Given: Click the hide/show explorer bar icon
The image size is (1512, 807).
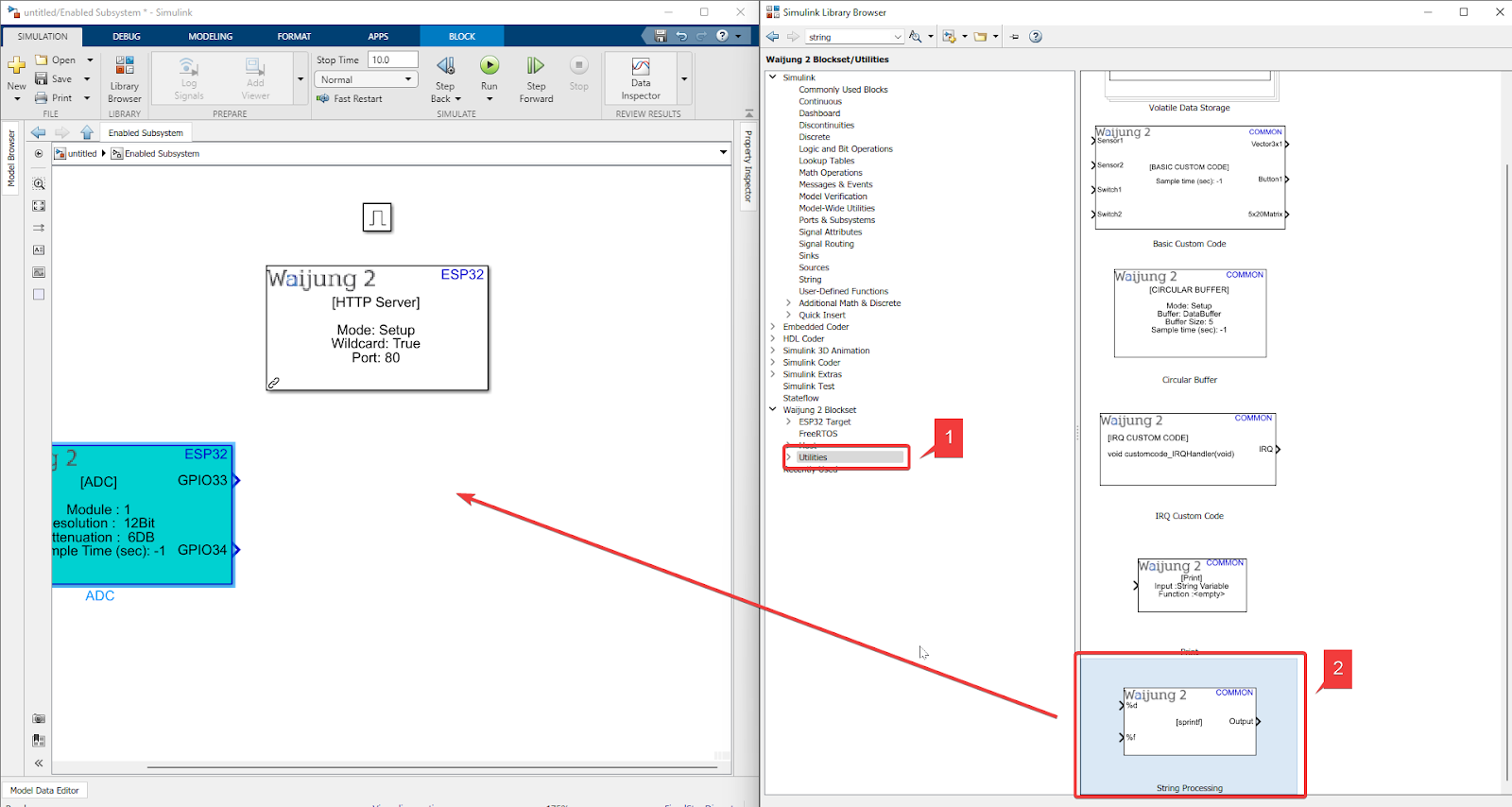Looking at the screenshot, I should click(x=39, y=153).
